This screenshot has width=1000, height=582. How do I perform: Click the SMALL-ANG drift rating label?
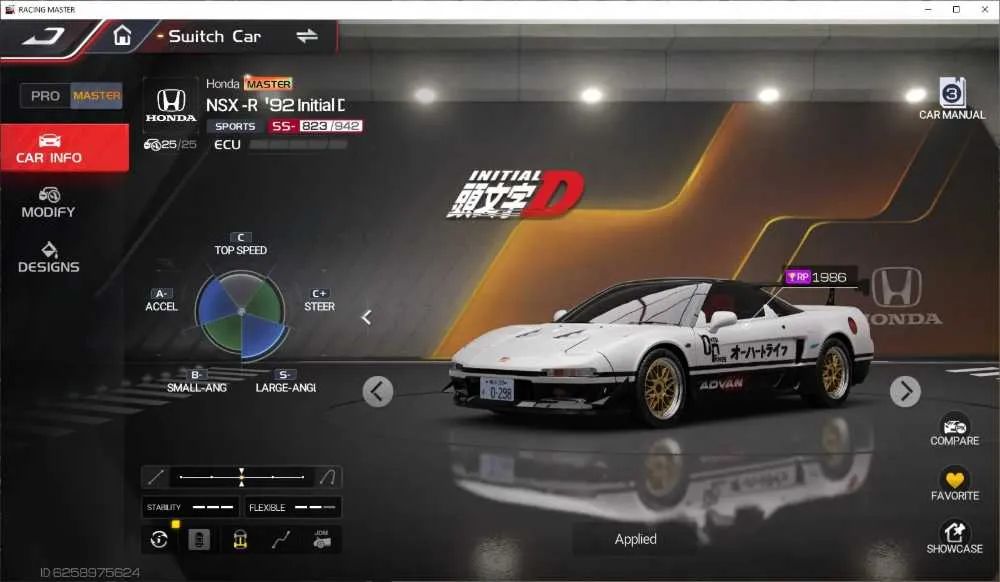tap(196, 381)
